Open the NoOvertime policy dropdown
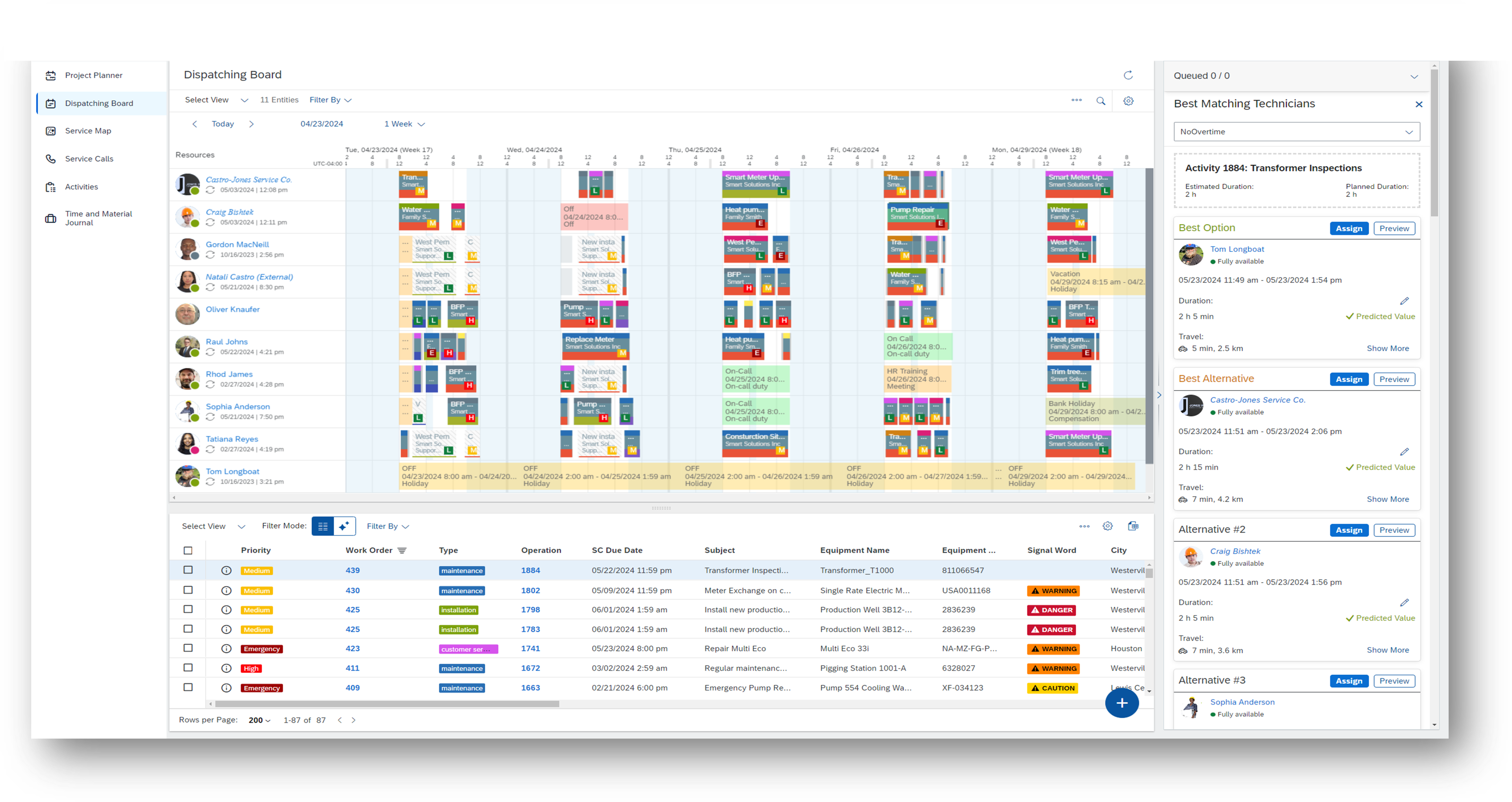 click(x=1296, y=132)
